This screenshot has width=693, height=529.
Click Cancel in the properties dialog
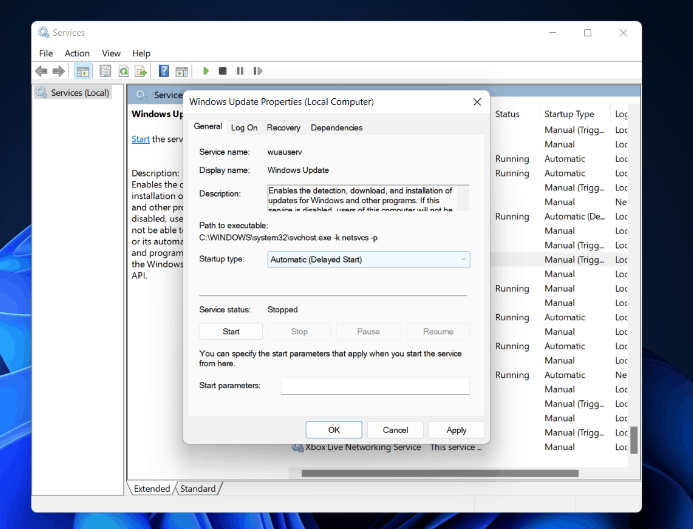(395, 430)
